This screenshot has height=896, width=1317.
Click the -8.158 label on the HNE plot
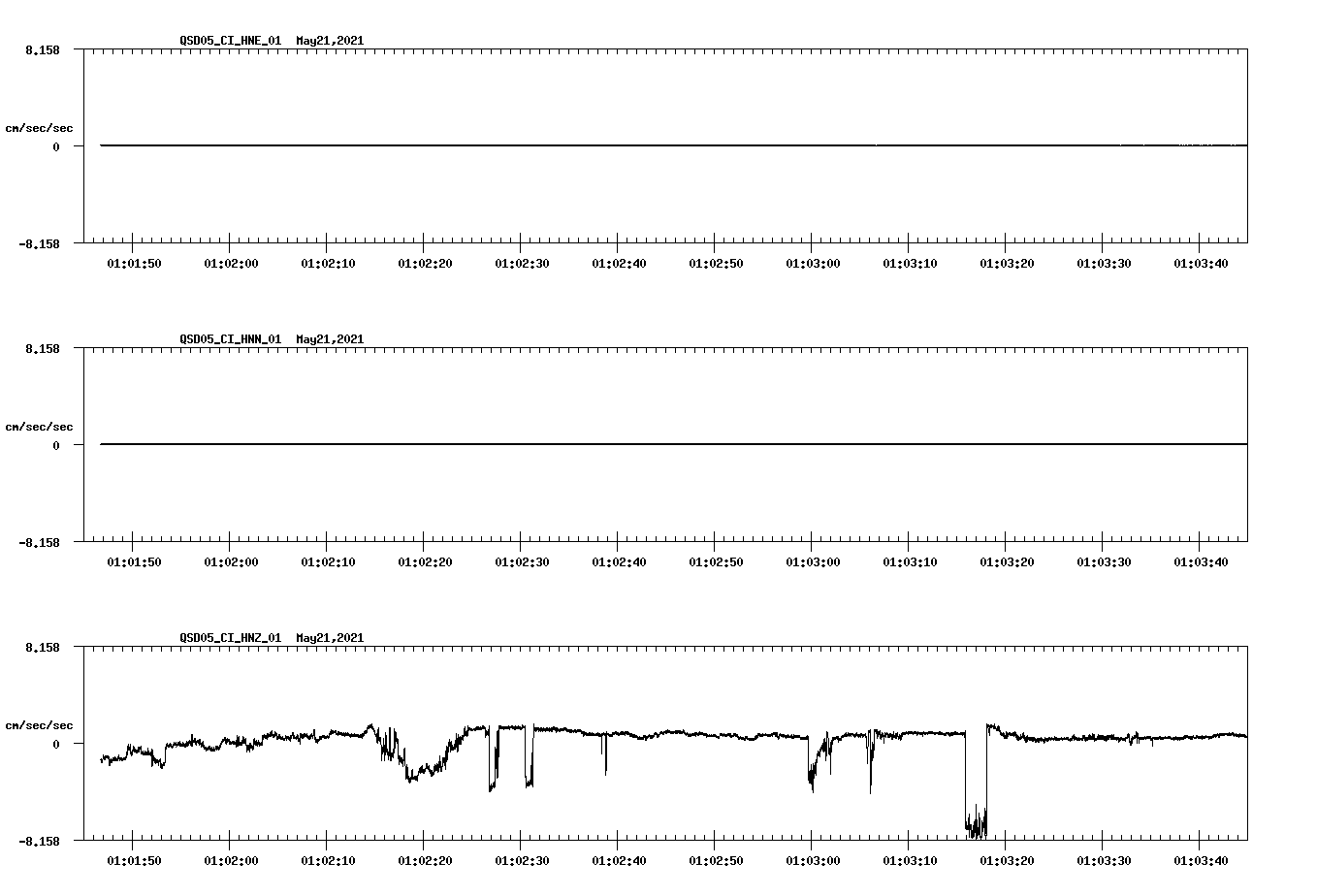(x=39, y=245)
